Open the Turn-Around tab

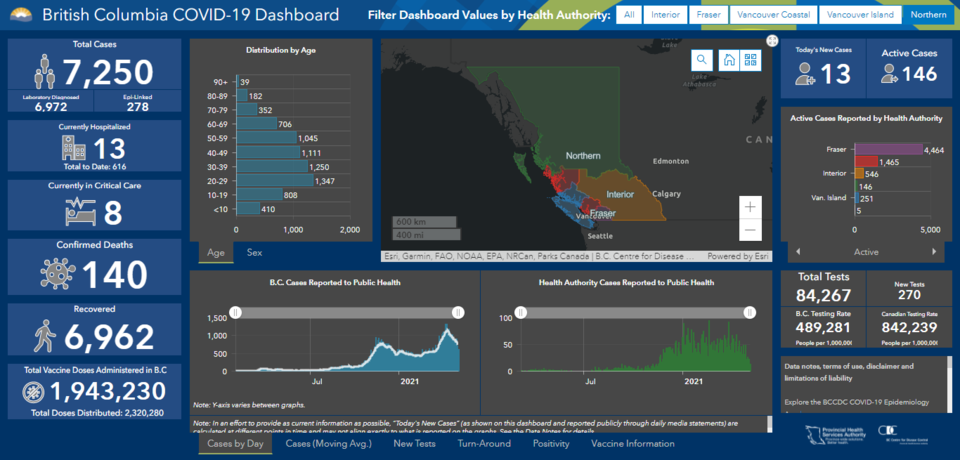click(x=484, y=443)
